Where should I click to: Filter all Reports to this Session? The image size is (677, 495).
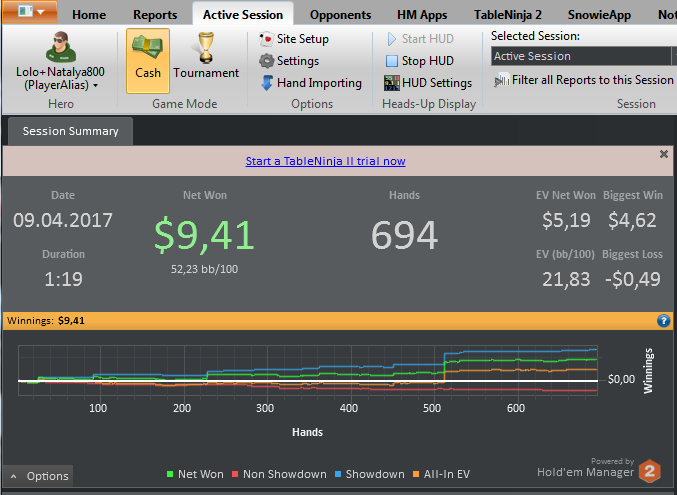point(584,80)
